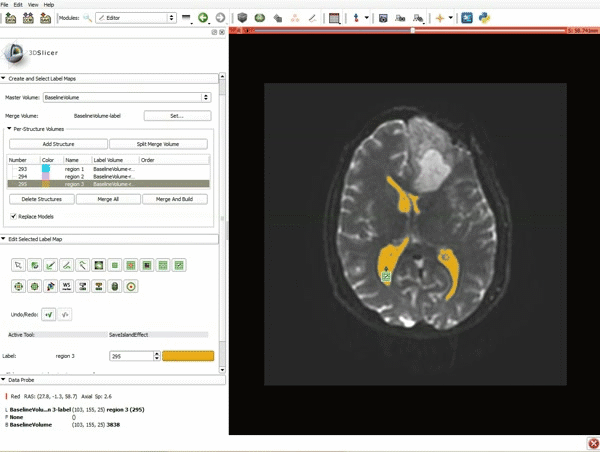The image size is (600, 452).
Task: Open the Master Volume dropdown
Action: 126,97
